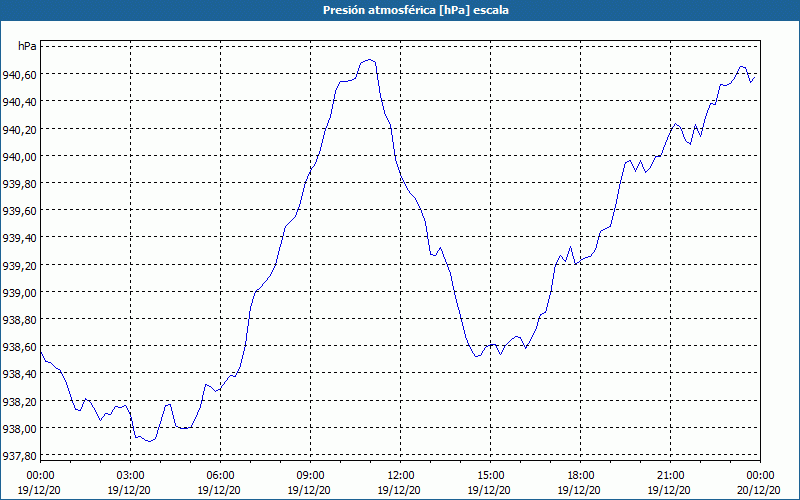Click the 12:00 time label

point(401,476)
